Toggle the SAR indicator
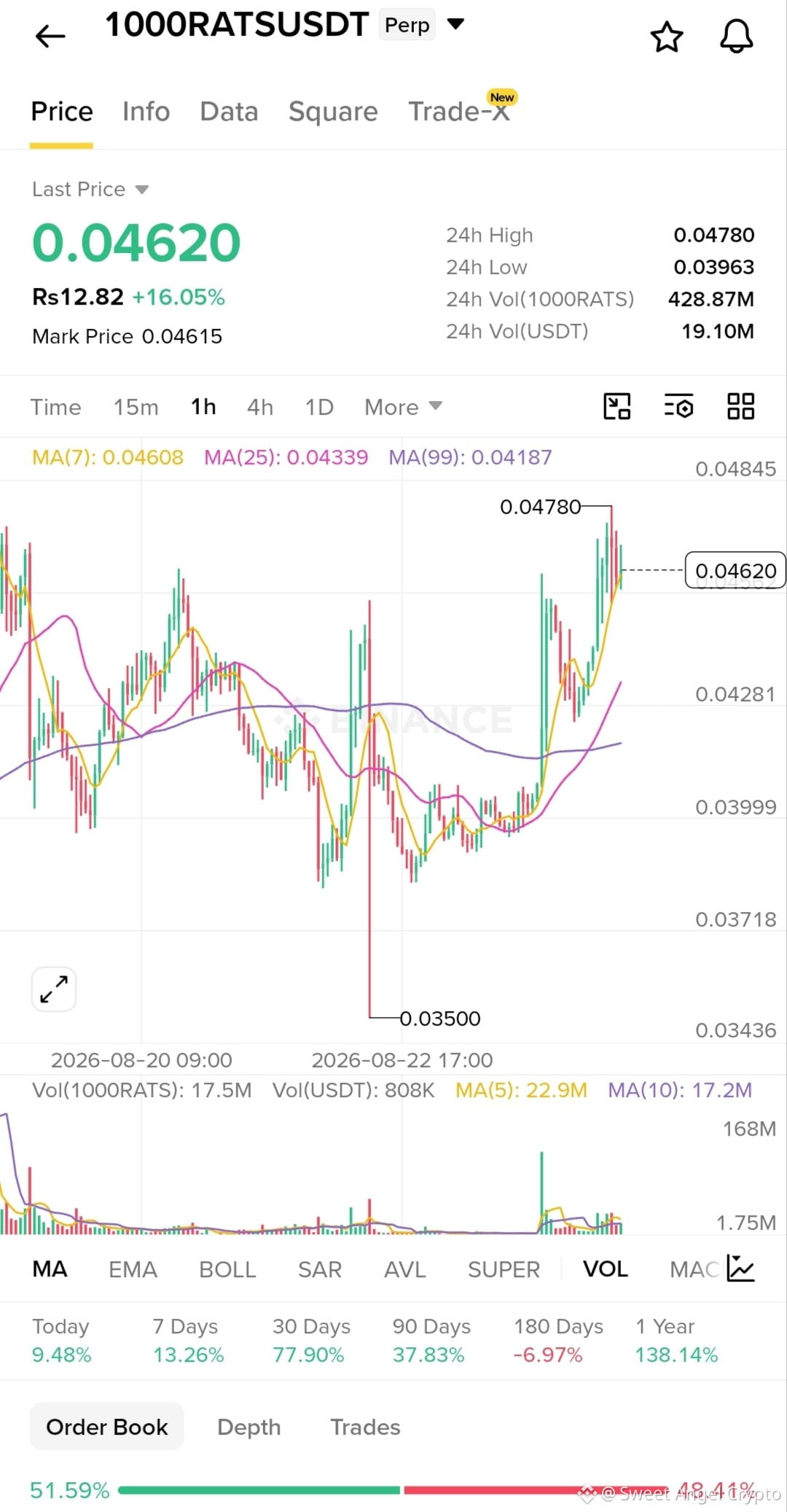This screenshot has width=787, height=1512. (319, 1269)
